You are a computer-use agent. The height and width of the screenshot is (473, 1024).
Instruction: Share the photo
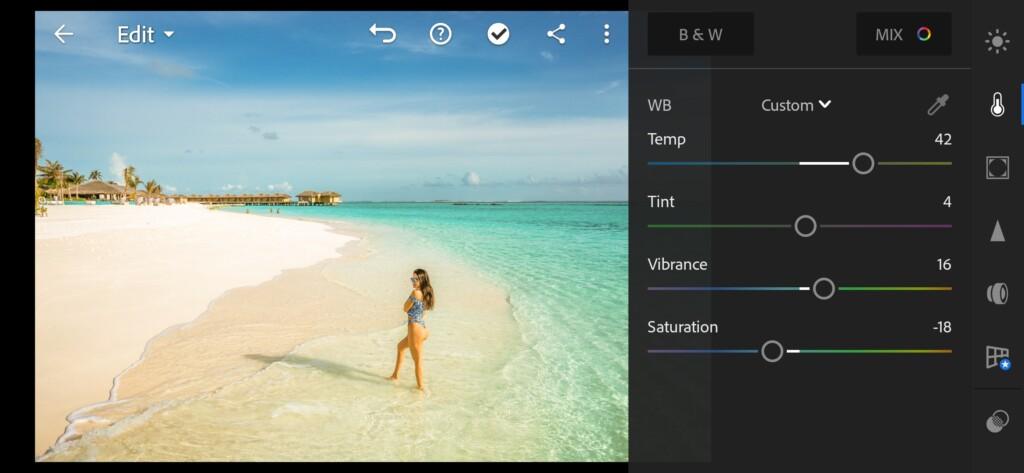(x=556, y=34)
